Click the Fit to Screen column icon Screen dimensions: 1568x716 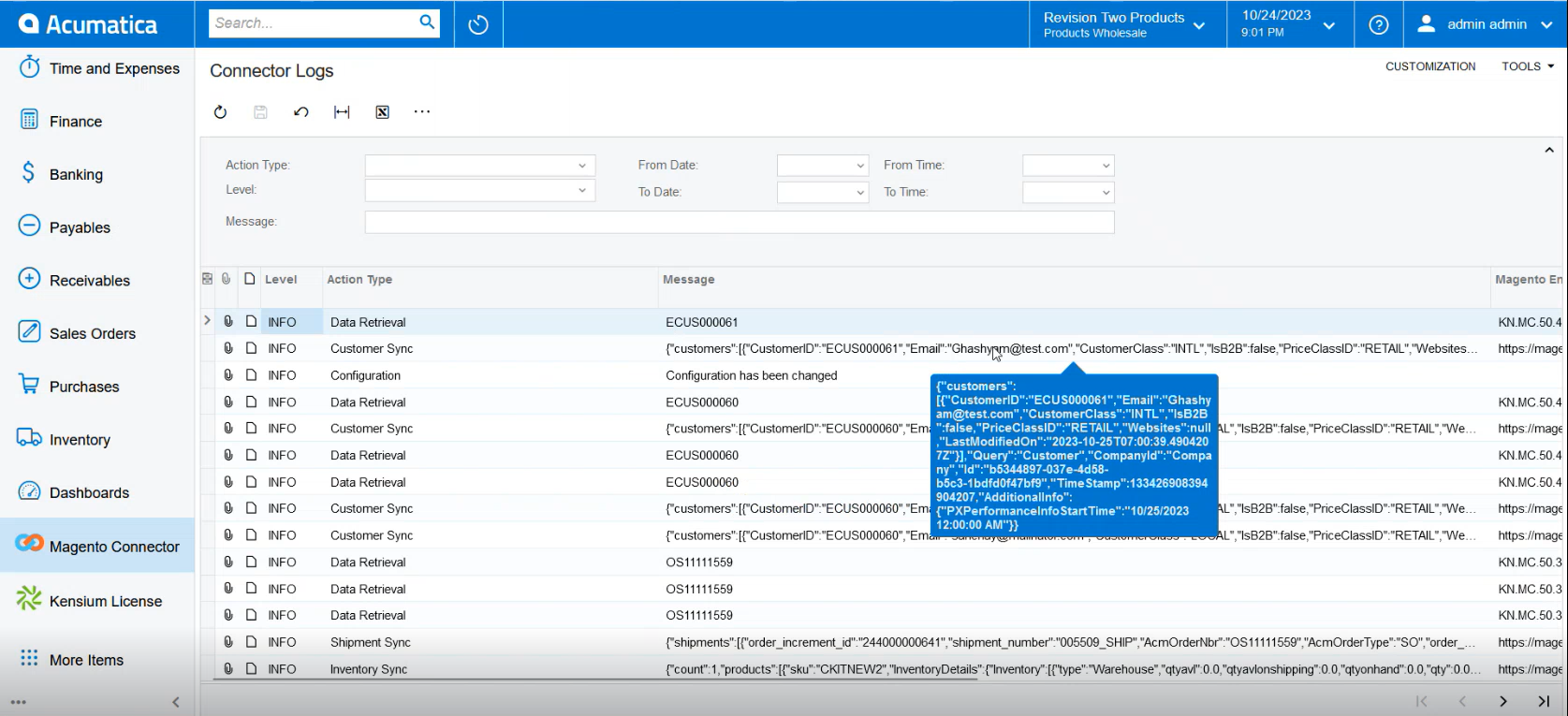[342, 112]
